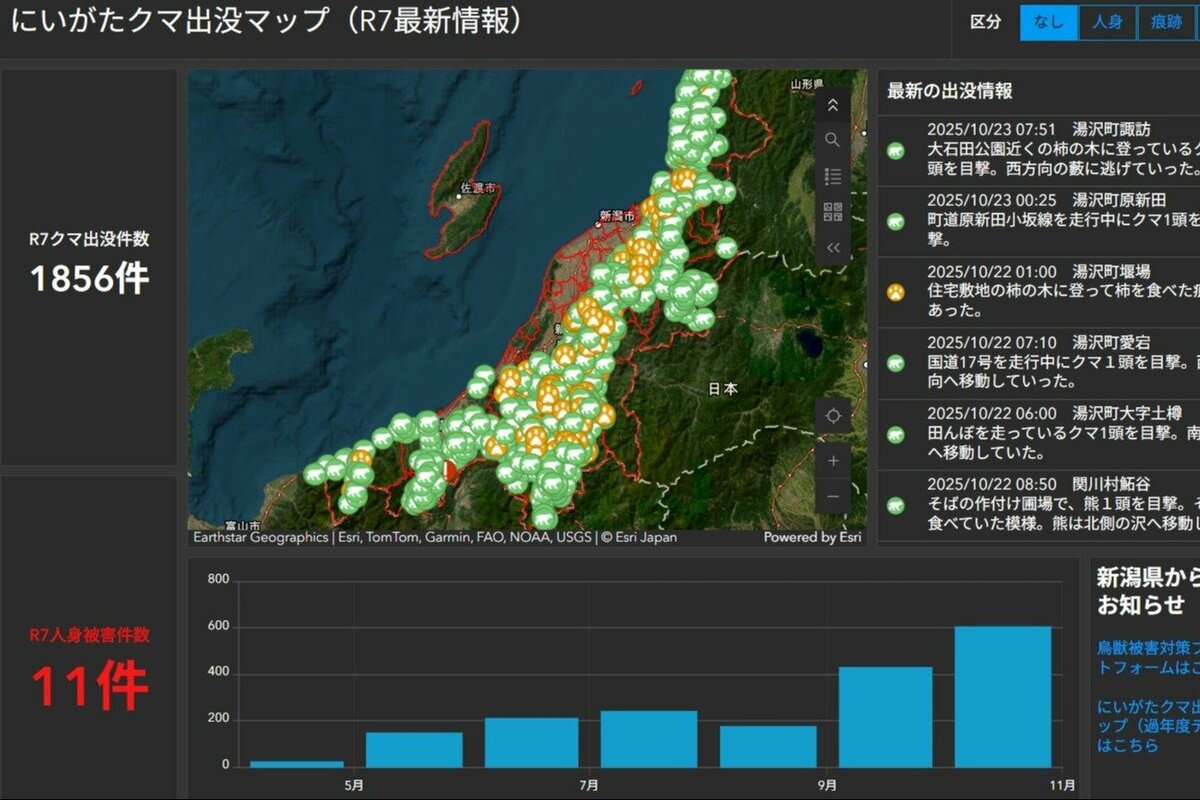
Task: Select the なし category filter
Action: coord(1048,23)
